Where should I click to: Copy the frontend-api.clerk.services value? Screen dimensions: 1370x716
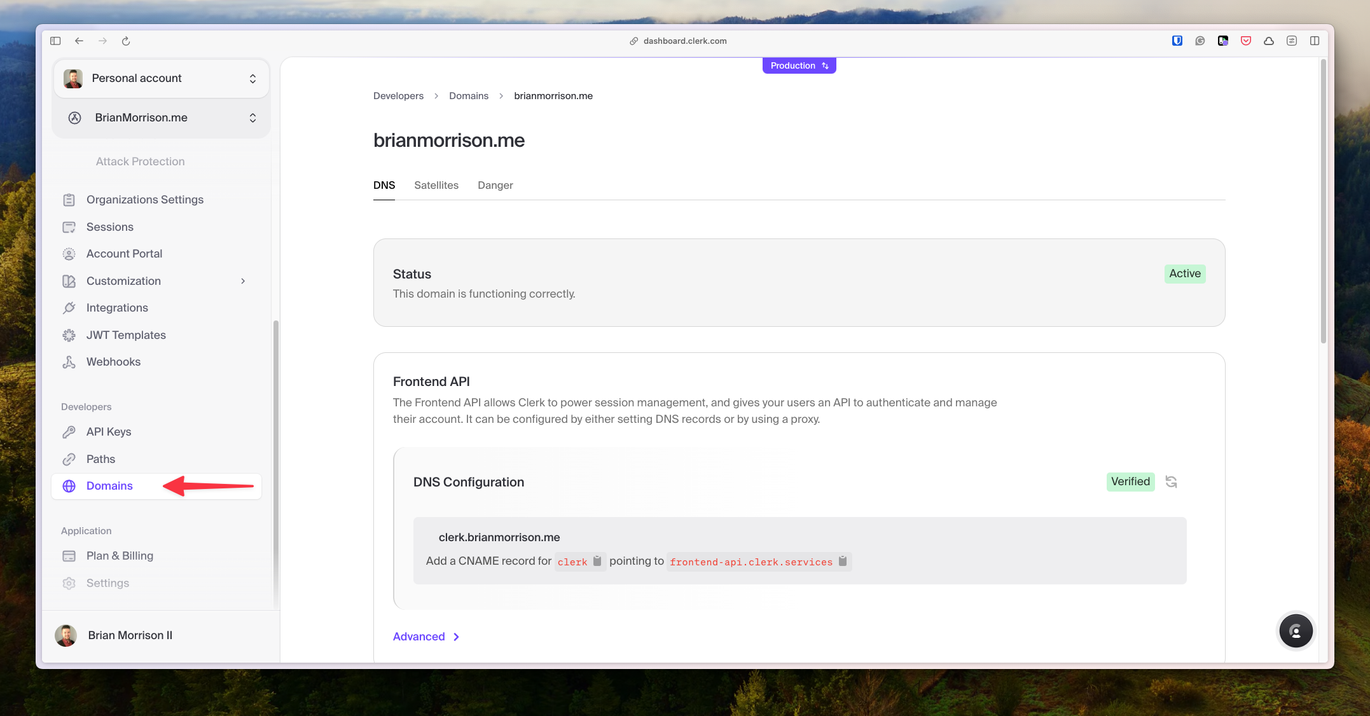point(843,561)
